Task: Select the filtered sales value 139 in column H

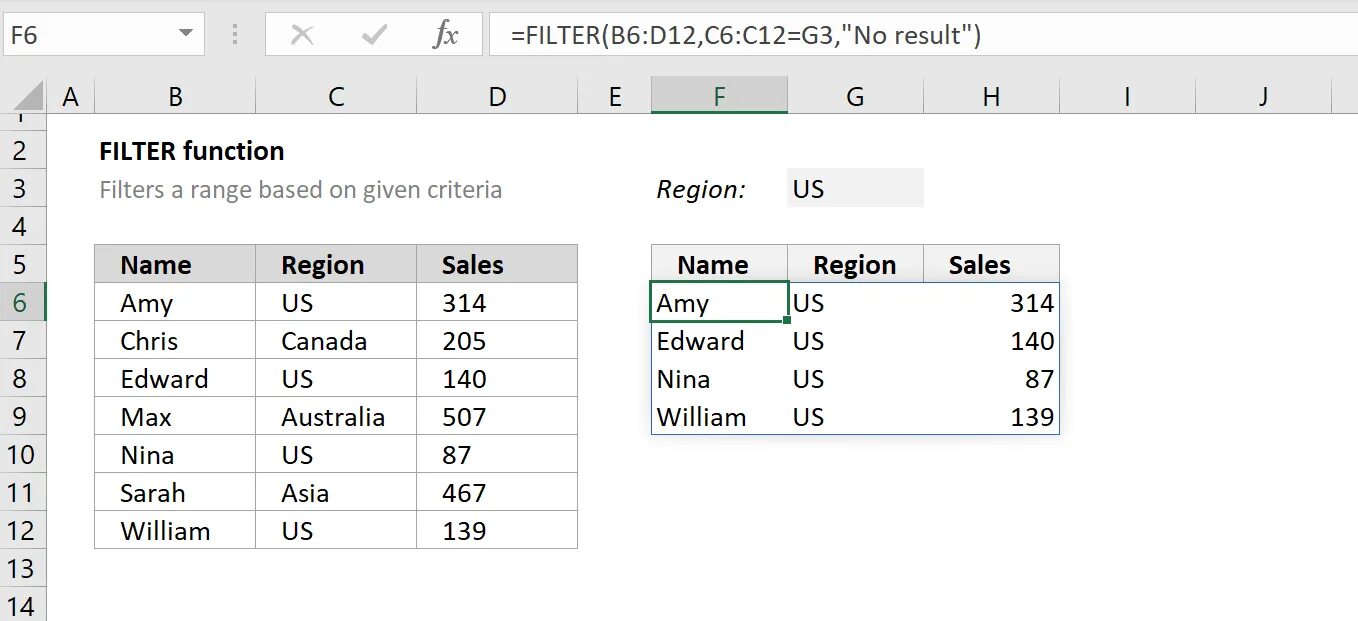Action: [991, 417]
